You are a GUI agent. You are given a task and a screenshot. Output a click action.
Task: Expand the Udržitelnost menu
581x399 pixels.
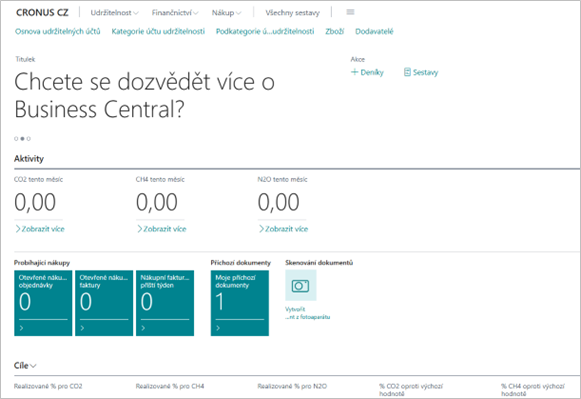tap(114, 13)
